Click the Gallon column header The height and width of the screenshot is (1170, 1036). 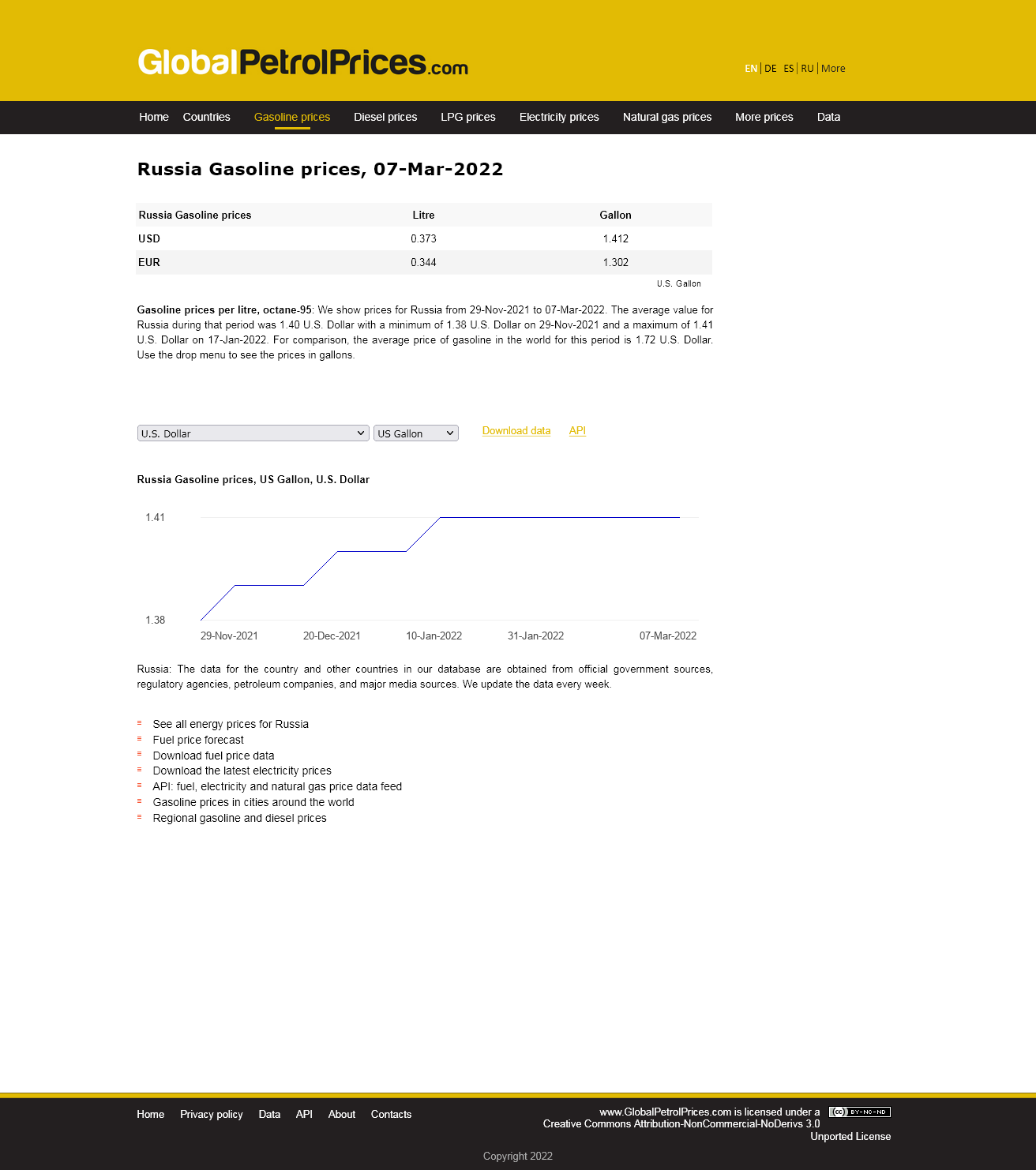616,215
